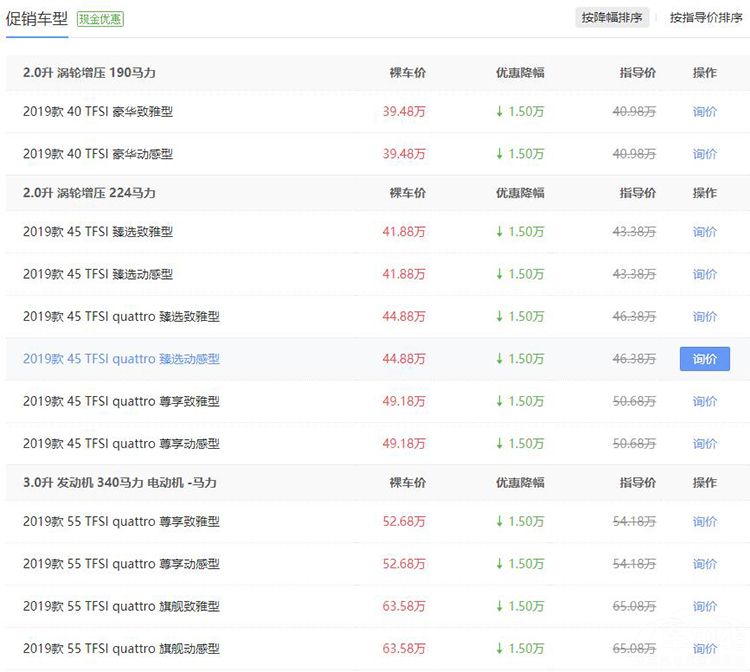Sort by 按降幅排序

coord(612,18)
